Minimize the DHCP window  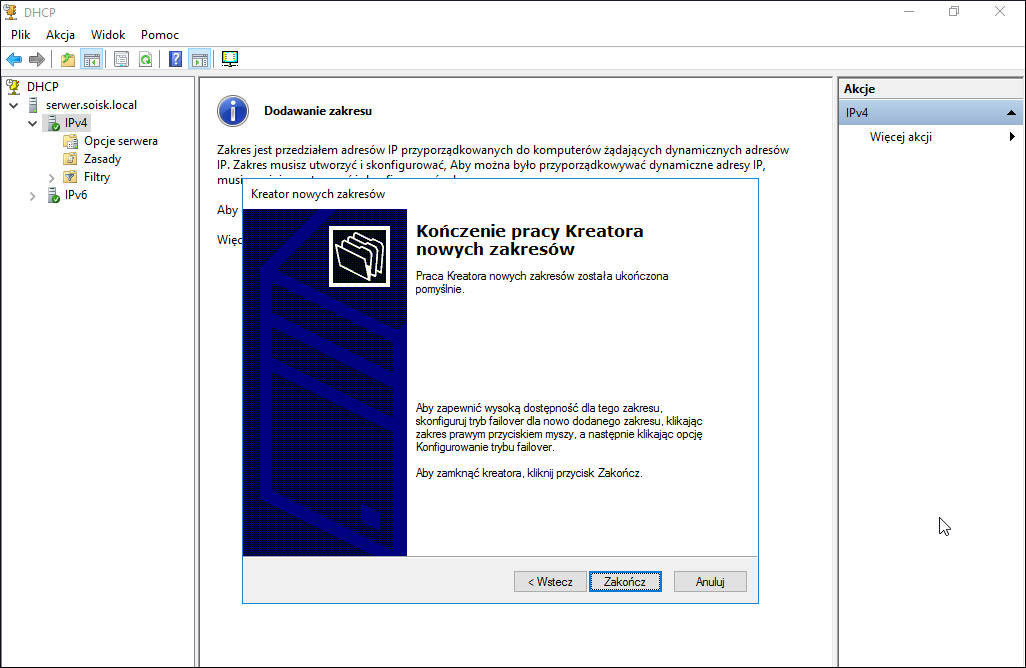[x=909, y=11]
